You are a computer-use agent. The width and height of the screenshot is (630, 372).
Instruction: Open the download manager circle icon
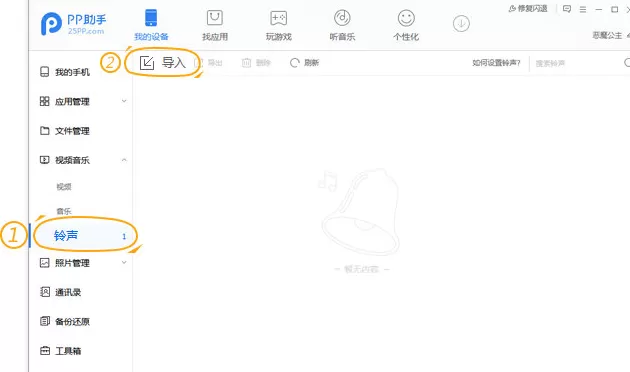pos(461,23)
